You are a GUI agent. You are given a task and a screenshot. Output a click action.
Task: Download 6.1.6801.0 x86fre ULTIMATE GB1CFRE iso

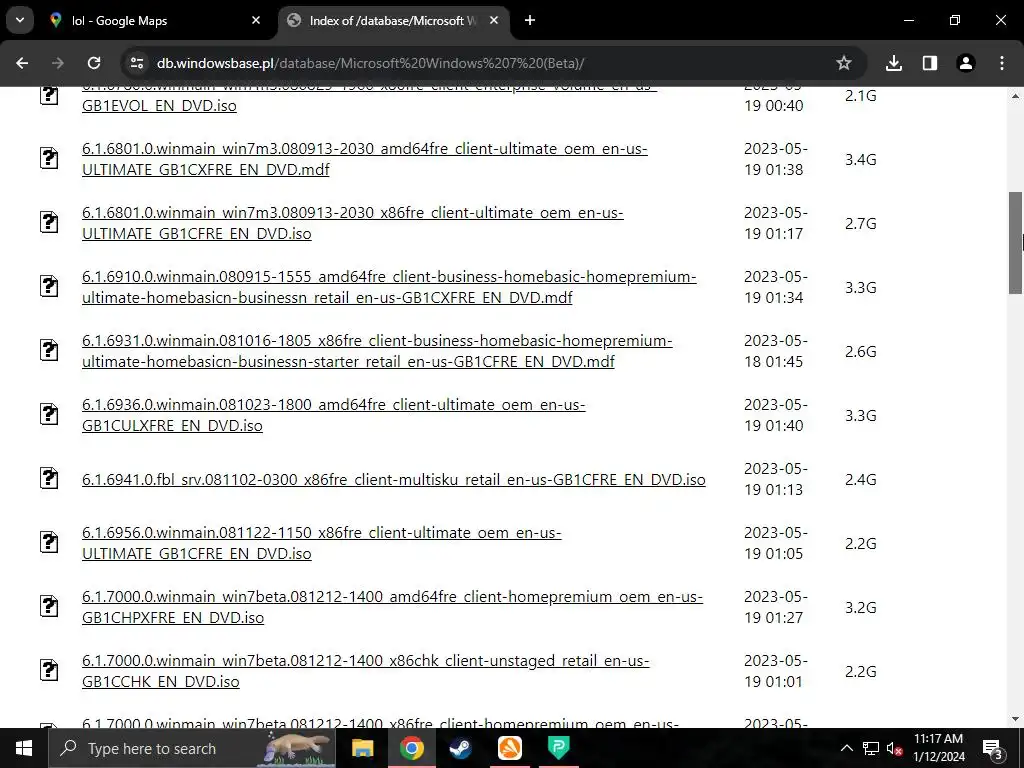353,223
